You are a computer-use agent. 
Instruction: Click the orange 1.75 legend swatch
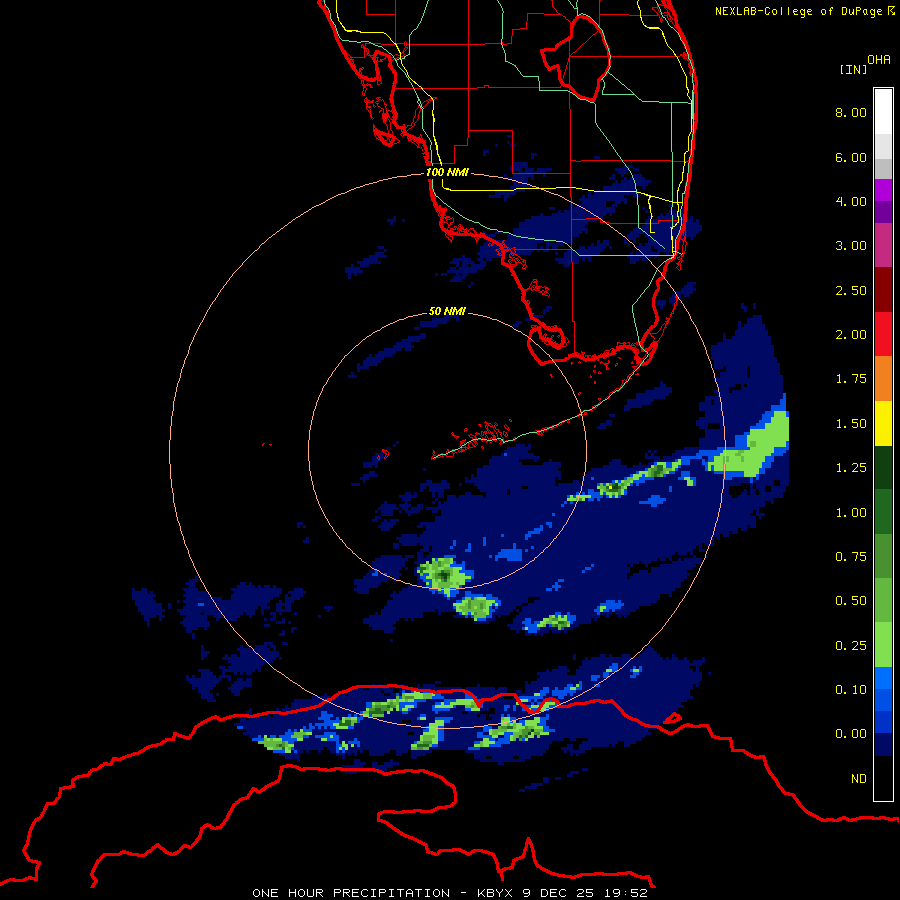[883, 378]
